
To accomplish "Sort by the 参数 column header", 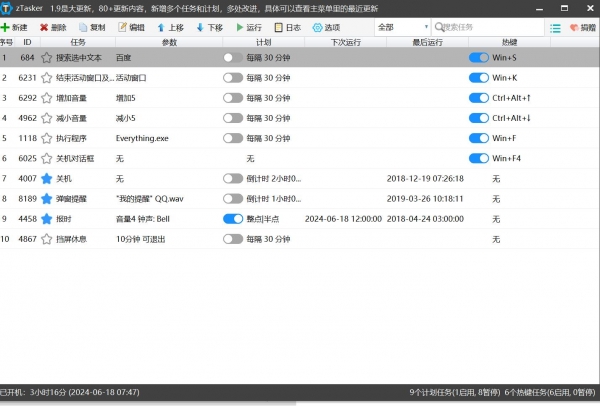I will pyautogui.click(x=169, y=42).
